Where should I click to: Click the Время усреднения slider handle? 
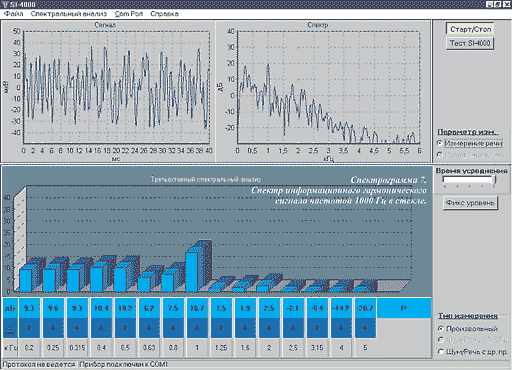pyautogui.click(x=495, y=180)
